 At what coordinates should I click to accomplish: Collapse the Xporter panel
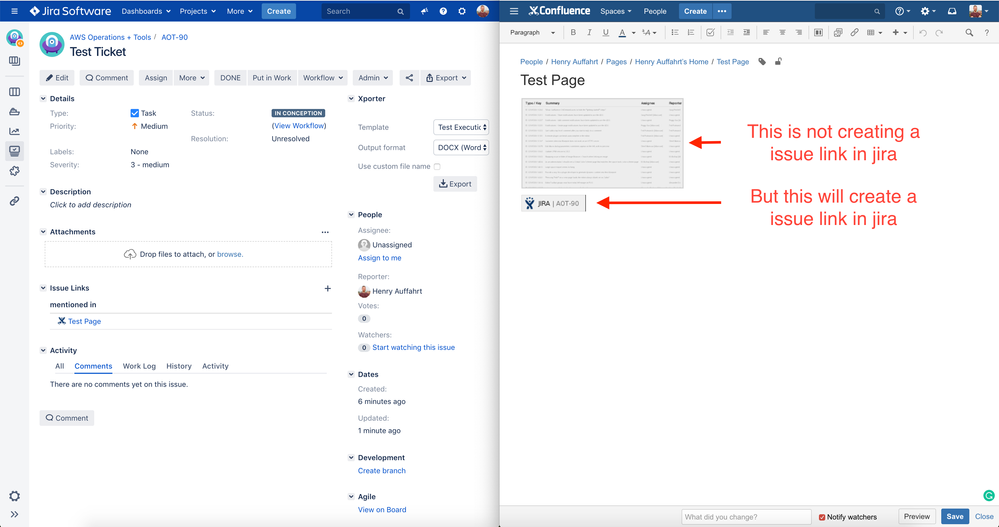pyautogui.click(x=351, y=99)
